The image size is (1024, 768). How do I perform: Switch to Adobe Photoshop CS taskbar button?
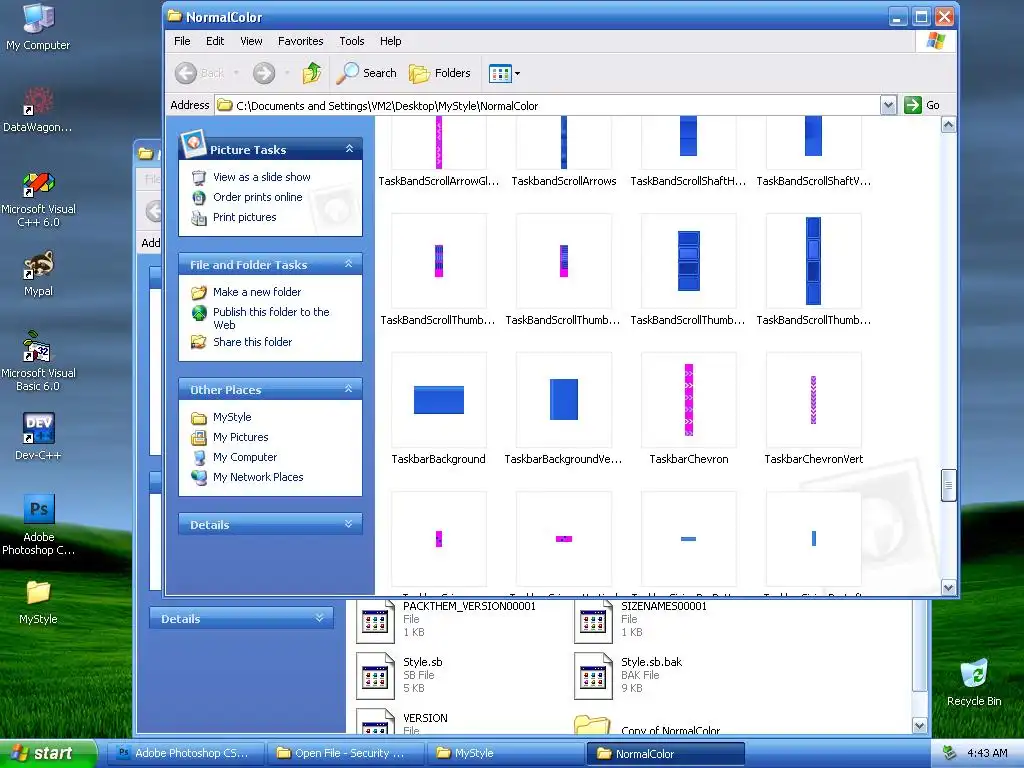coord(186,753)
